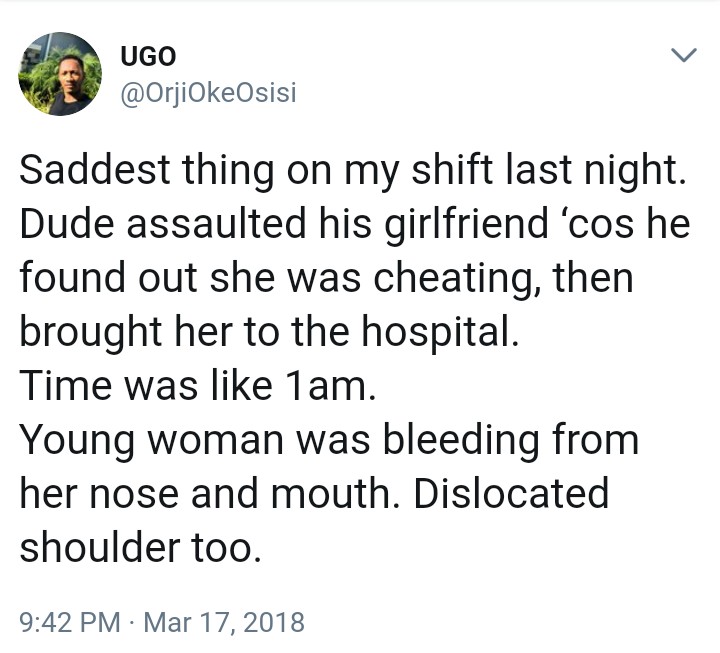Viewport: 720px width, 653px height.
Task: Click the 'Time was like 1am.' line
Action: click(197, 387)
